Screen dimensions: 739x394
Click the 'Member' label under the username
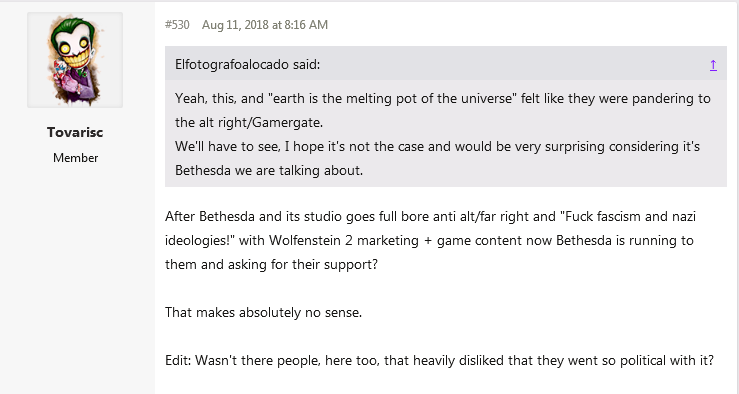(x=75, y=158)
